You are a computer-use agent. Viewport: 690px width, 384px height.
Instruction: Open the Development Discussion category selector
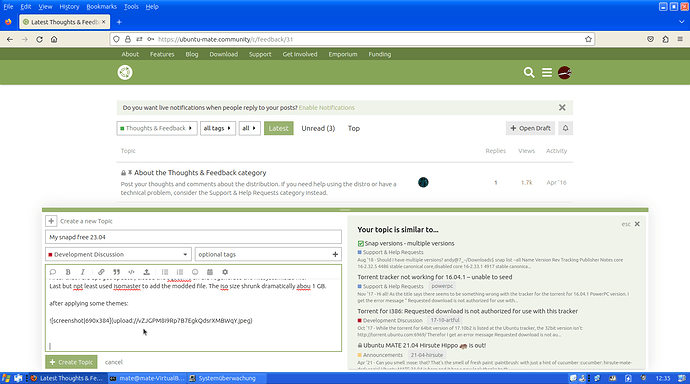pyautogui.click(x=118, y=254)
